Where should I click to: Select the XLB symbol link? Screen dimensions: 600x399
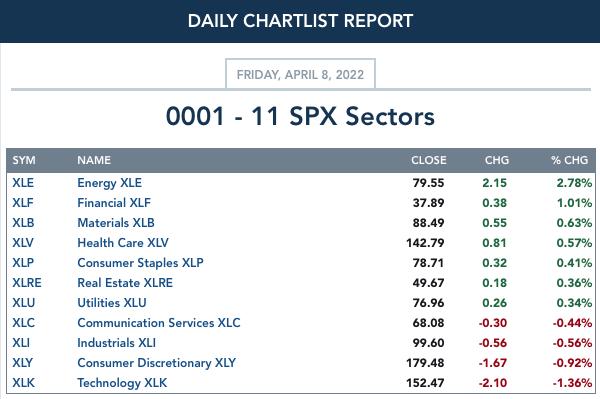[23, 223]
